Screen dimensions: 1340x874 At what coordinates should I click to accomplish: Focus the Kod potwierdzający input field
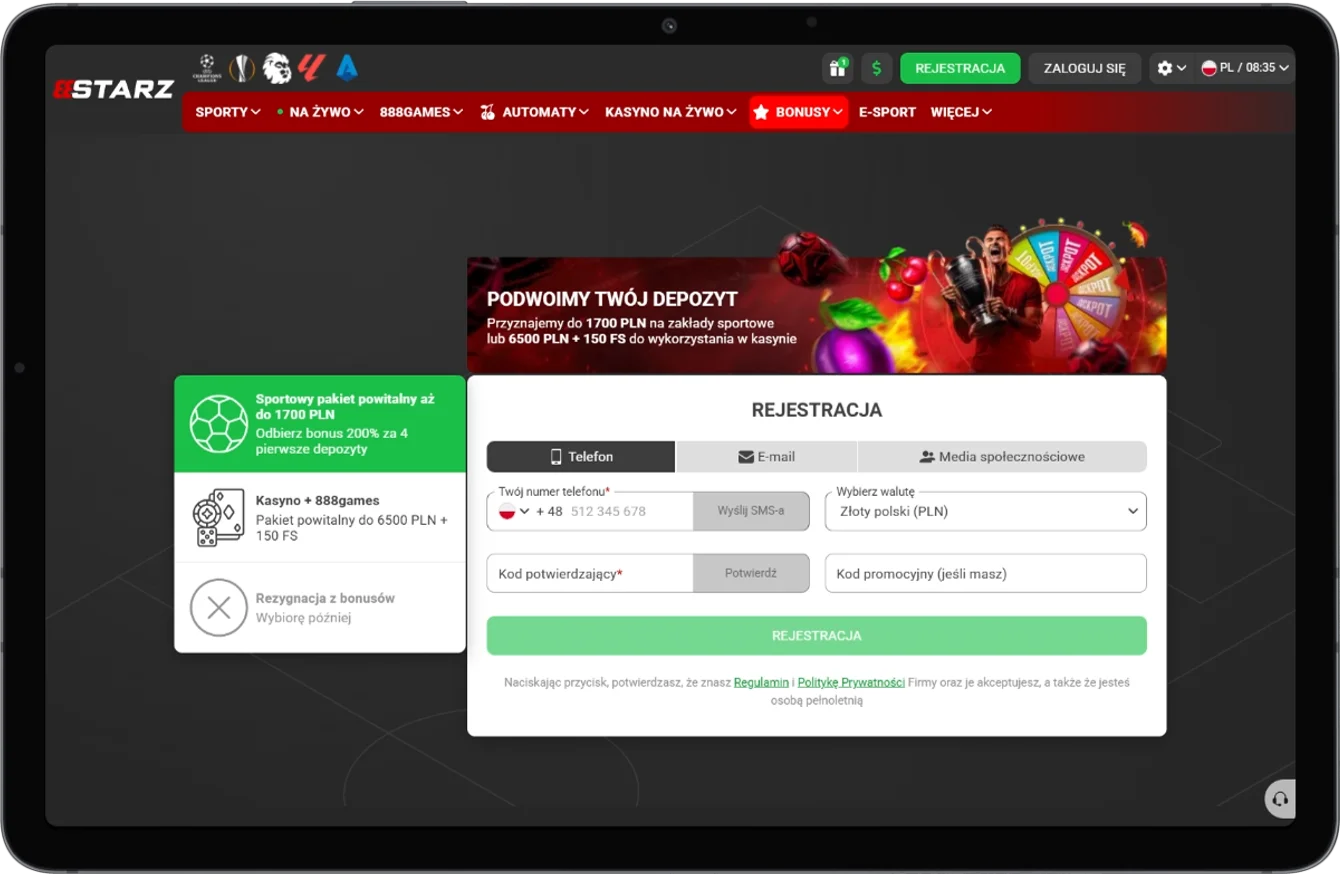[x=590, y=574]
